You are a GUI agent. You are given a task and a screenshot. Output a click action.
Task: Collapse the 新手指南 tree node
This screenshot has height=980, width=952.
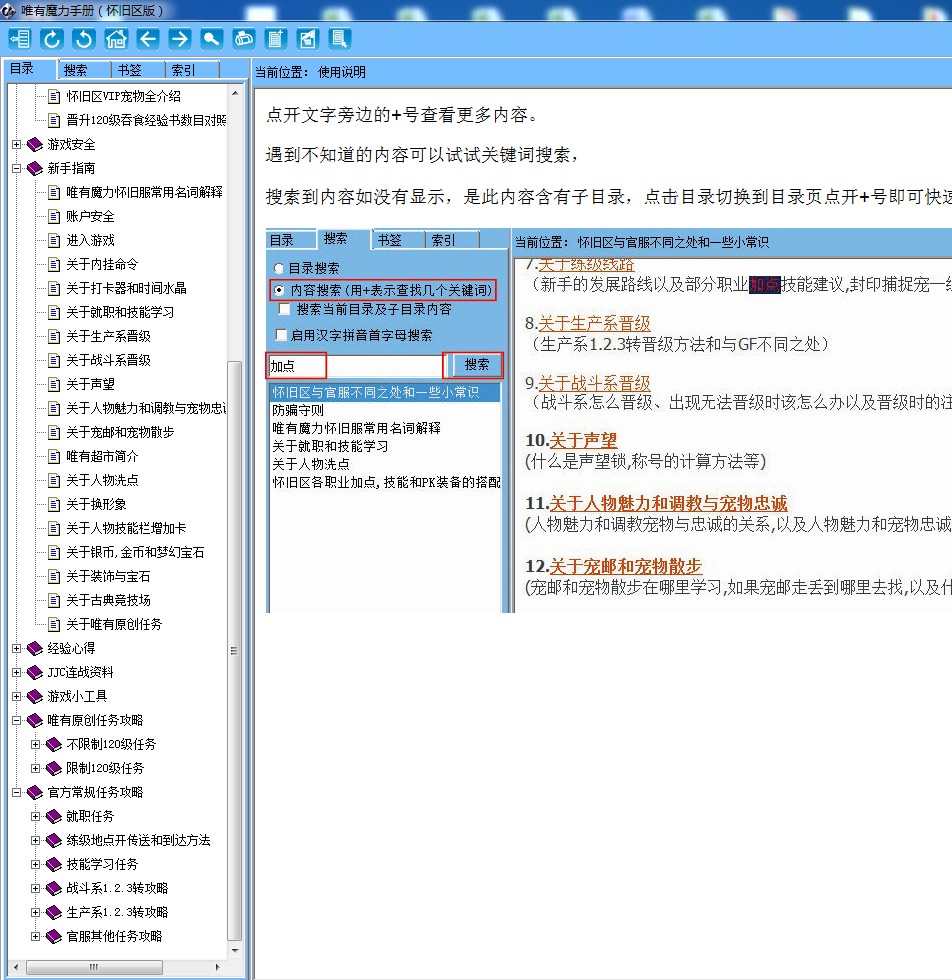(x=17, y=169)
